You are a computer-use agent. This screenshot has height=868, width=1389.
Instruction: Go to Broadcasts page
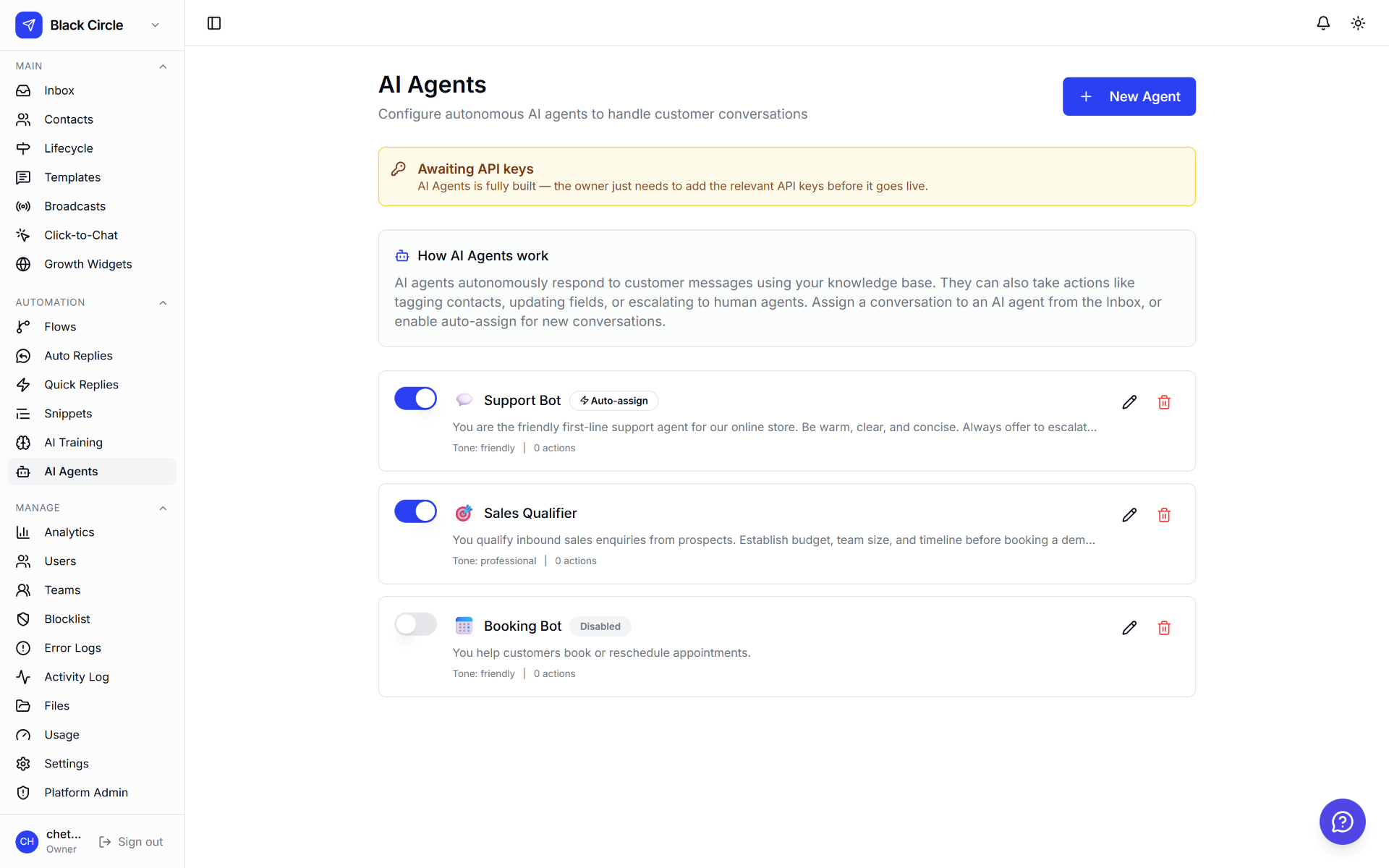(92, 206)
